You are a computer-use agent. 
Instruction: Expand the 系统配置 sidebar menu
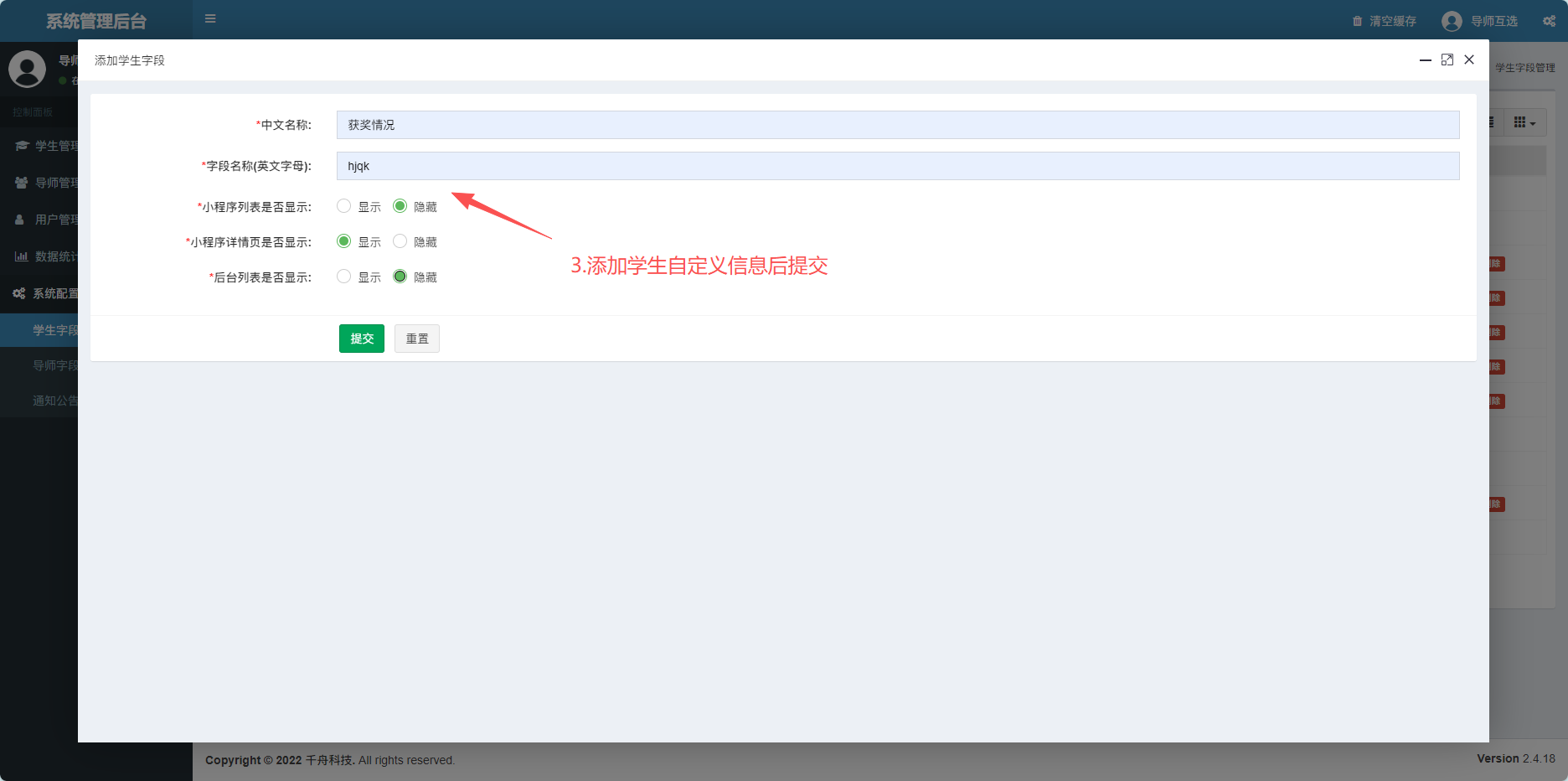coord(46,293)
